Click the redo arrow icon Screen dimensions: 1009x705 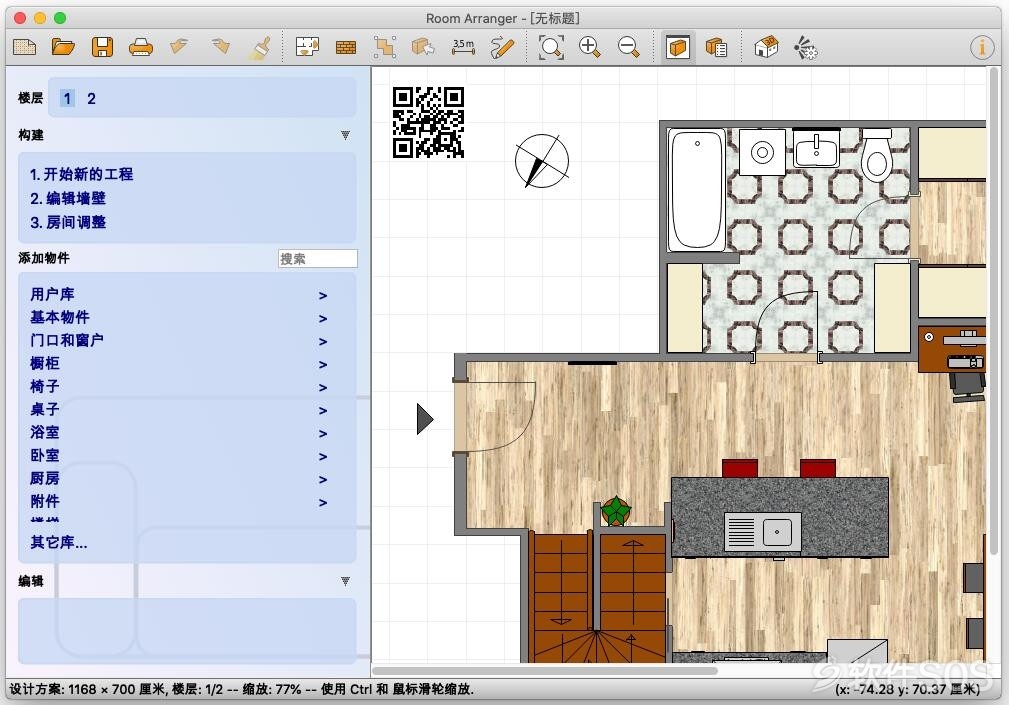click(219, 46)
